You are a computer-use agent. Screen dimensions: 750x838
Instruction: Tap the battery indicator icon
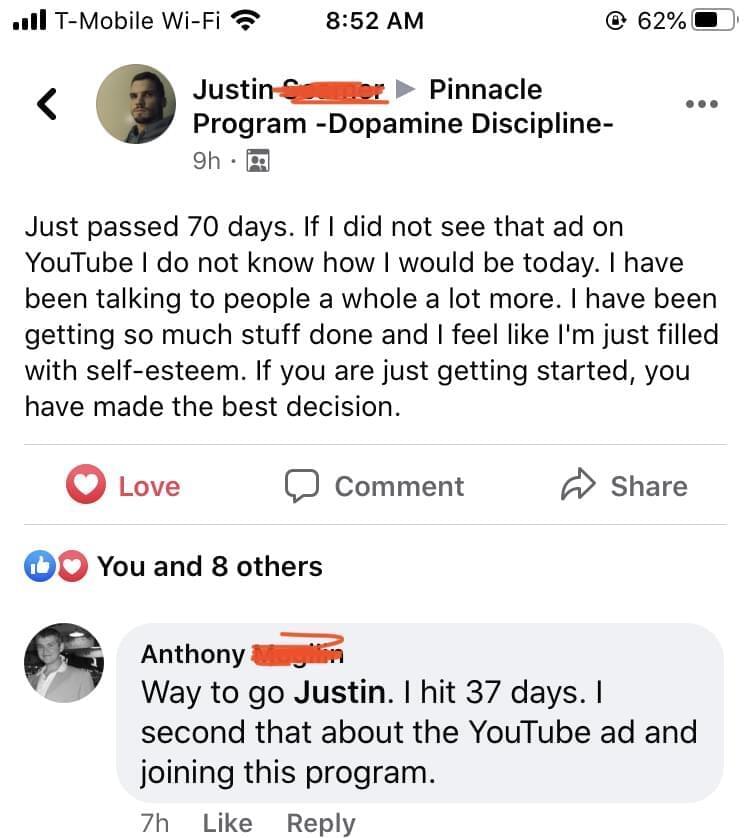point(711,20)
